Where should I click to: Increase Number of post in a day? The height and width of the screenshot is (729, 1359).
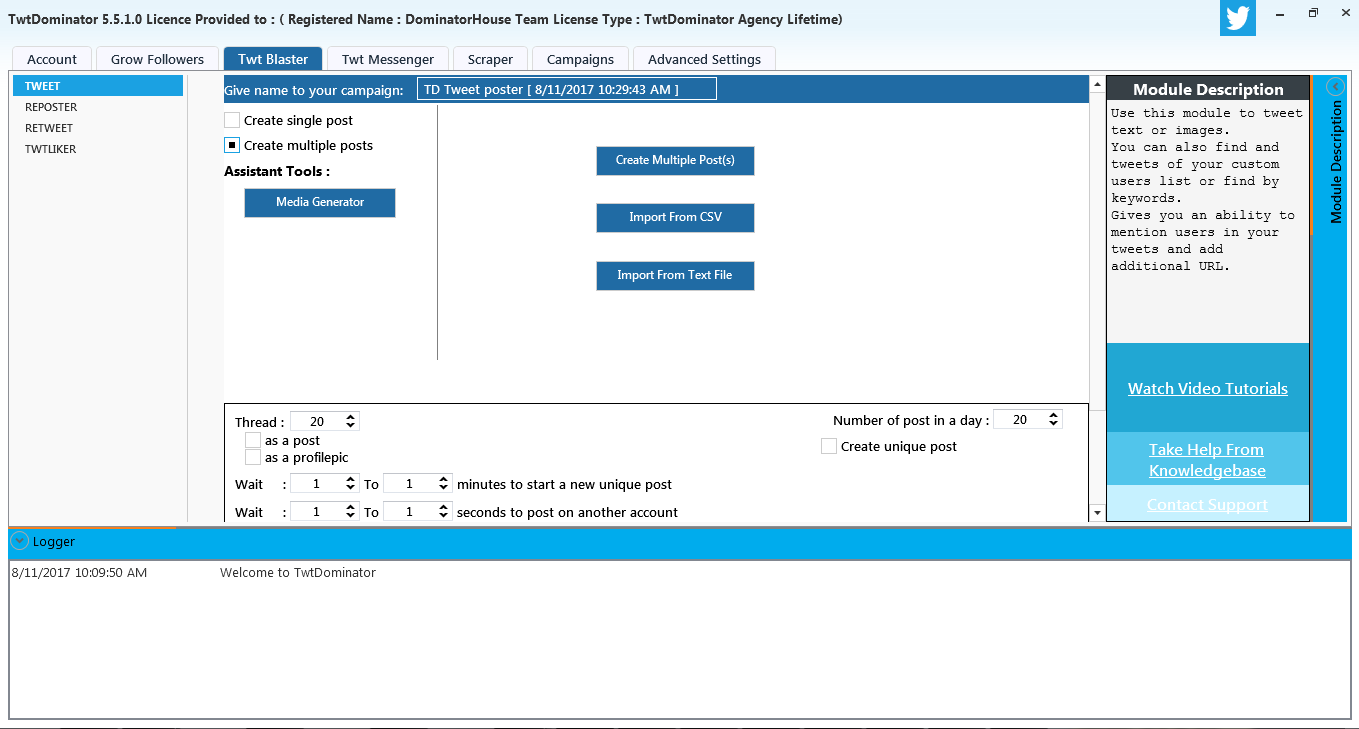tap(1054, 415)
